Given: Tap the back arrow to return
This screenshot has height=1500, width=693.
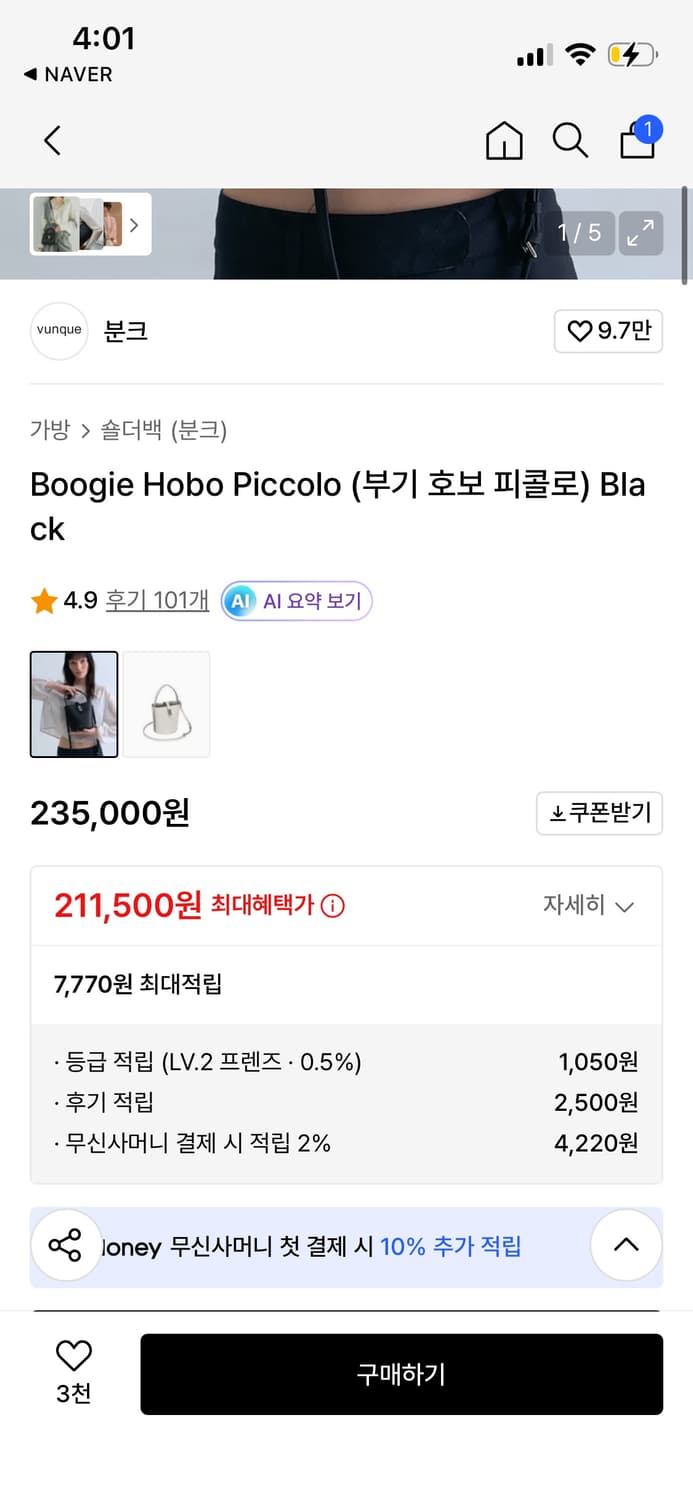Looking at the screenshot, I should (x=52, y=141).
